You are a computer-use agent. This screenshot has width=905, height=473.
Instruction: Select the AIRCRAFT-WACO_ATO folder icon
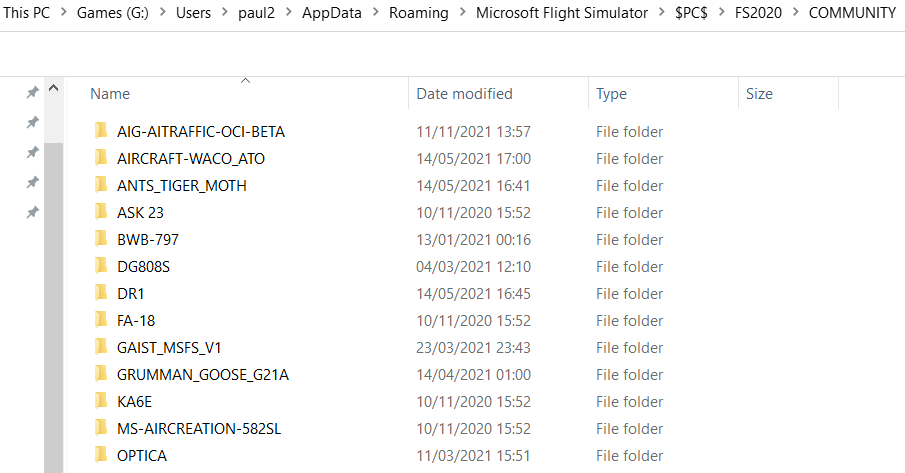click(x=100, y=158)
